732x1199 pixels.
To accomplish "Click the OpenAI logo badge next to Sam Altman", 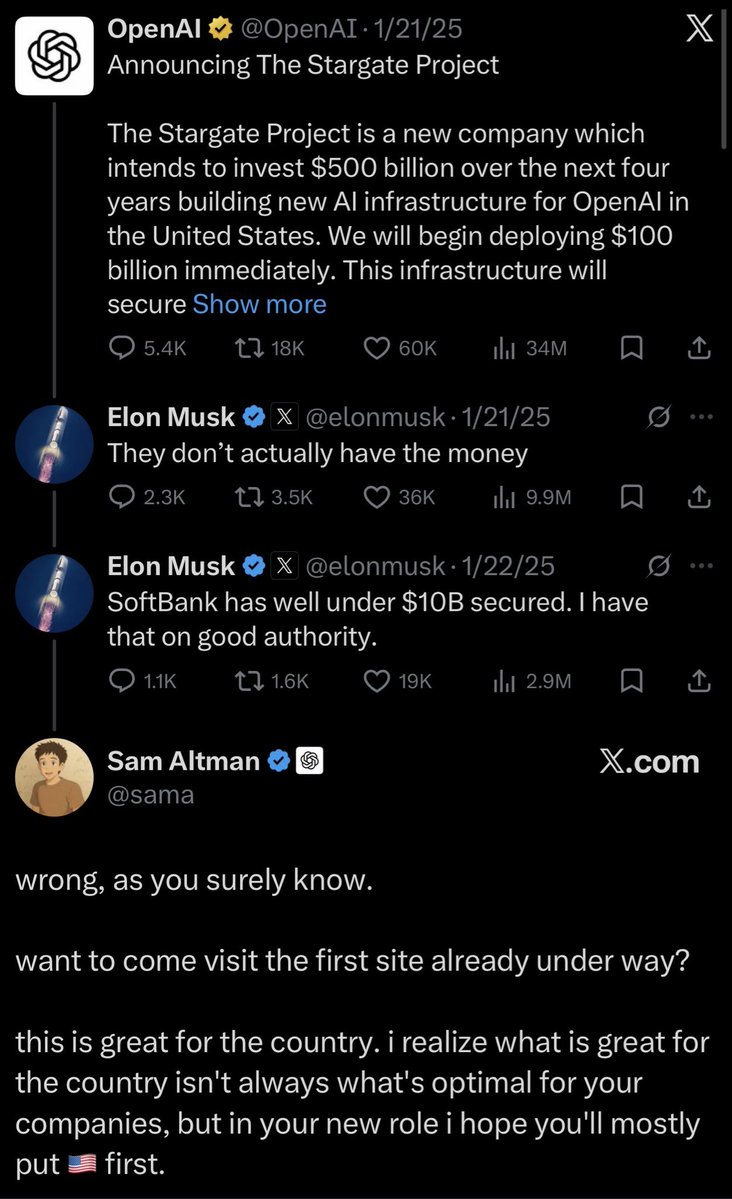I will (310, 760).
